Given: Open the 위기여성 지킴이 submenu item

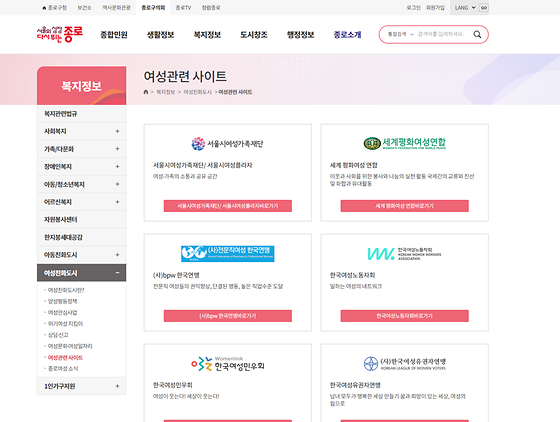Looking at the screenshot, I should (65, 324).
